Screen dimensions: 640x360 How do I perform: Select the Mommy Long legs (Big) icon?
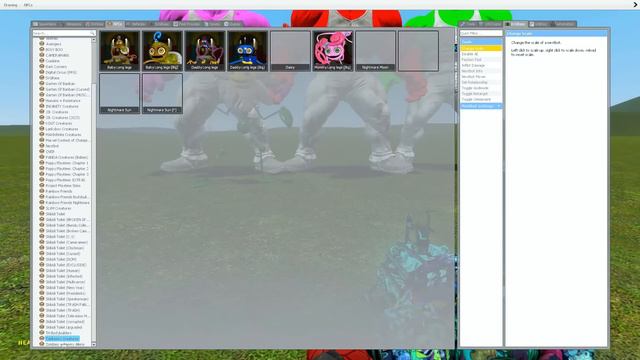click(x=333, y=51)
